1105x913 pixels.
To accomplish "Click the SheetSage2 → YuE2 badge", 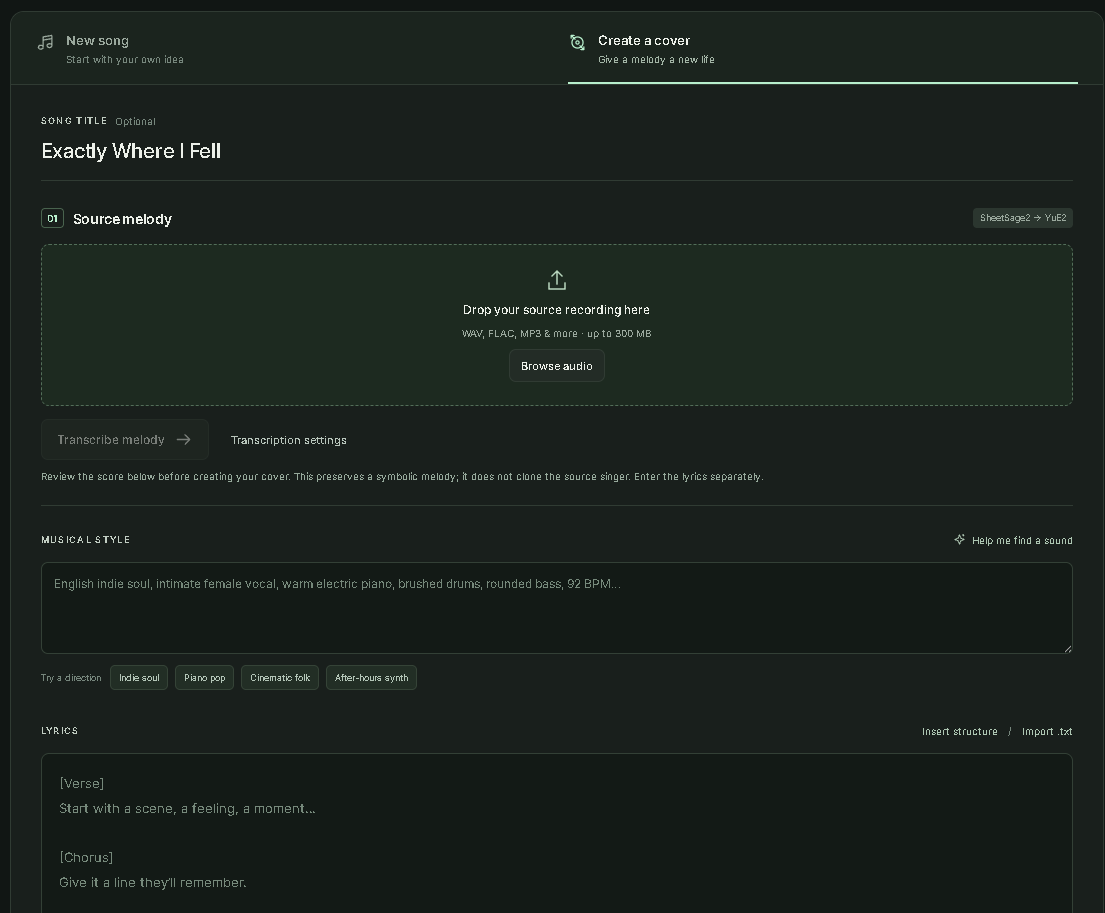I will (x=1023, y=218).
